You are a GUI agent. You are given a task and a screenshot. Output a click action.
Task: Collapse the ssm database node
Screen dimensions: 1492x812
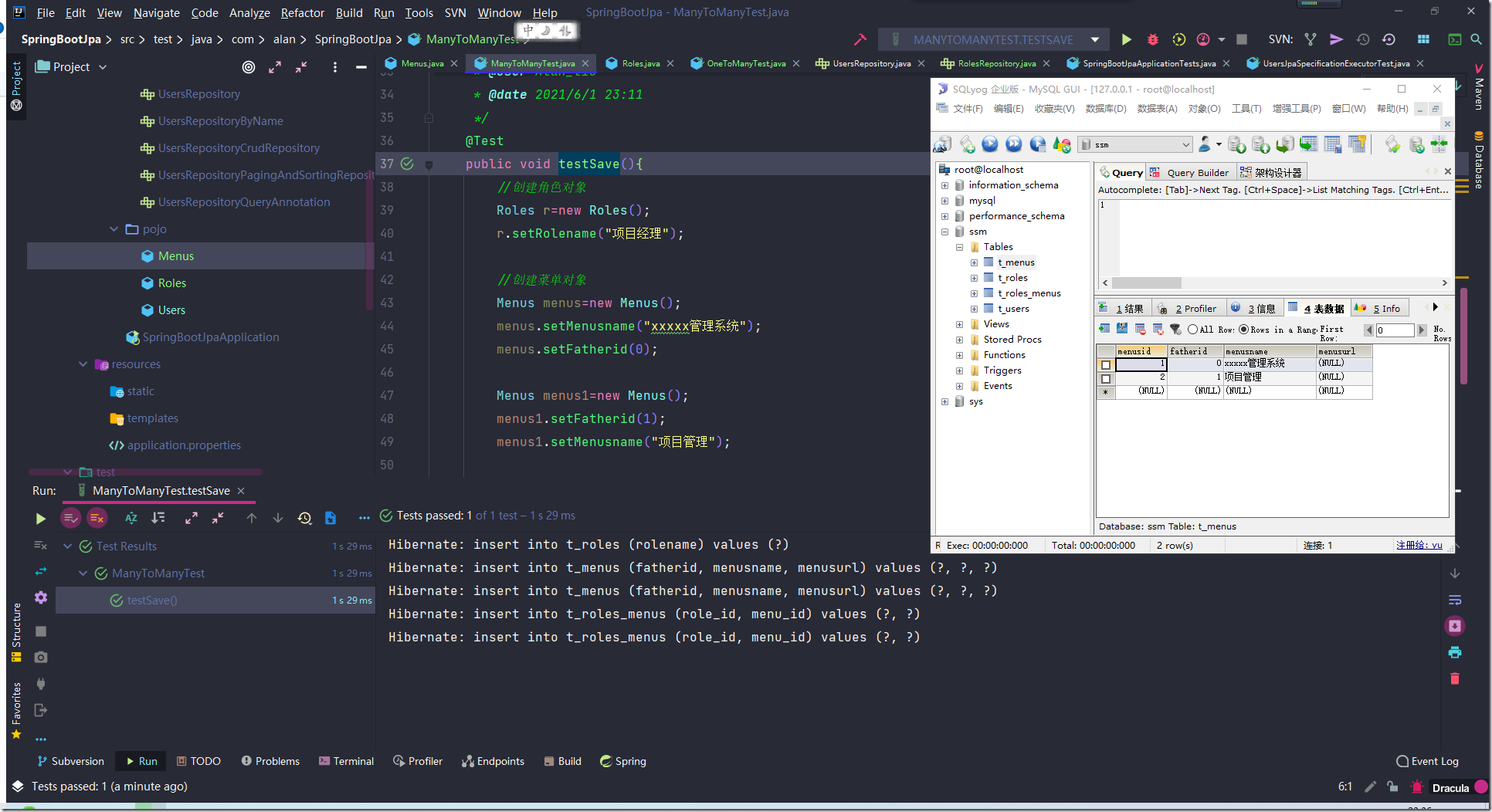pos(944,232)
